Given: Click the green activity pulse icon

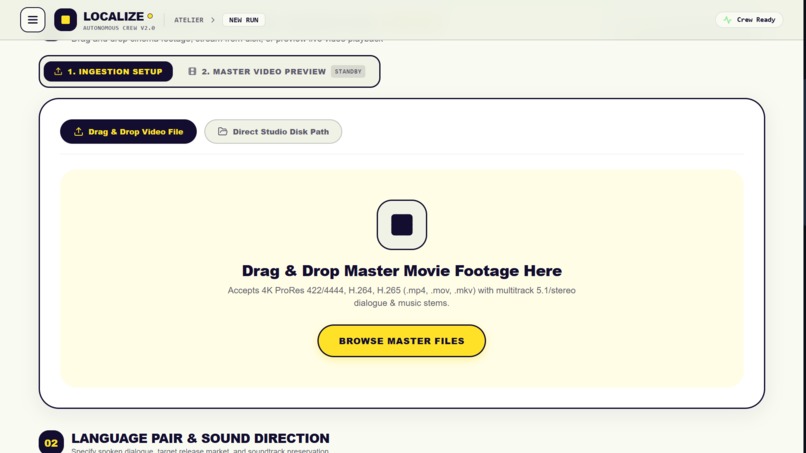Looking at the screenshot, I should click(727, 20).
